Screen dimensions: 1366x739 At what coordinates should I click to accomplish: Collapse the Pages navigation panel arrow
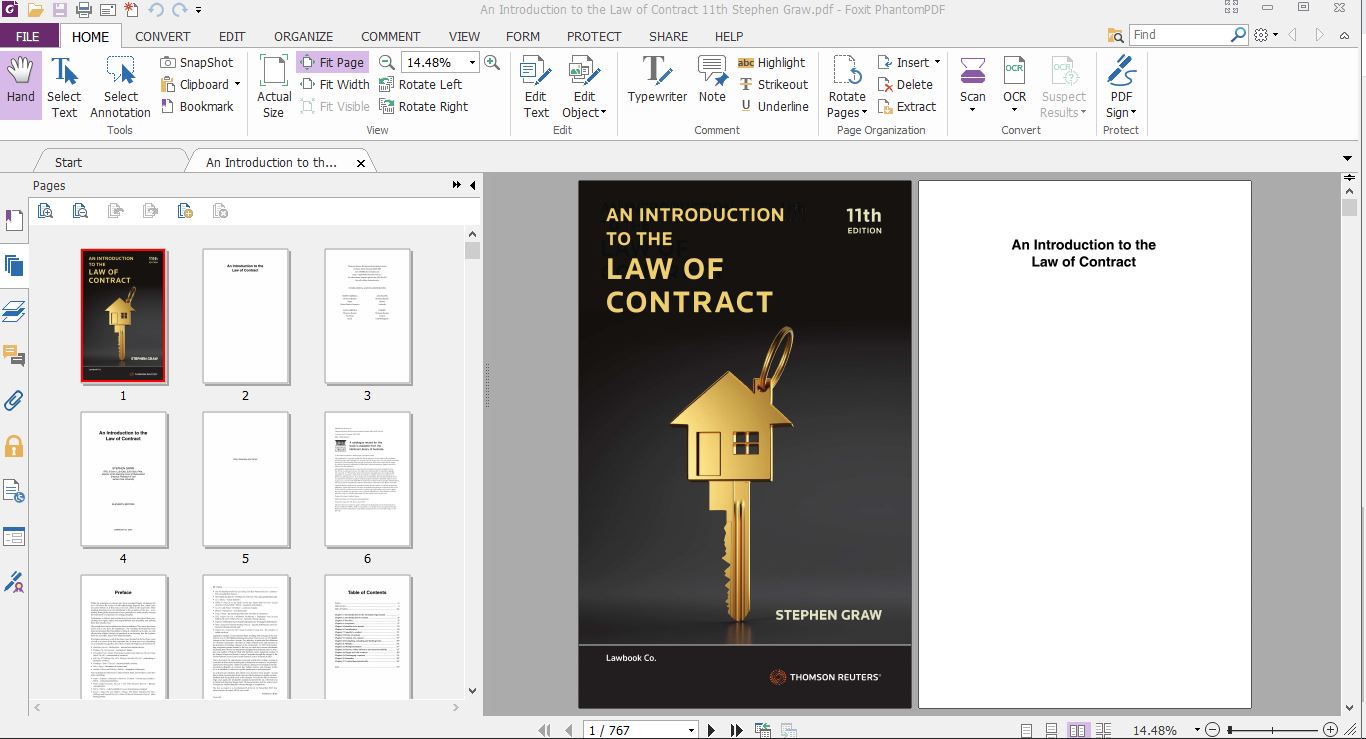pos(472,185)
